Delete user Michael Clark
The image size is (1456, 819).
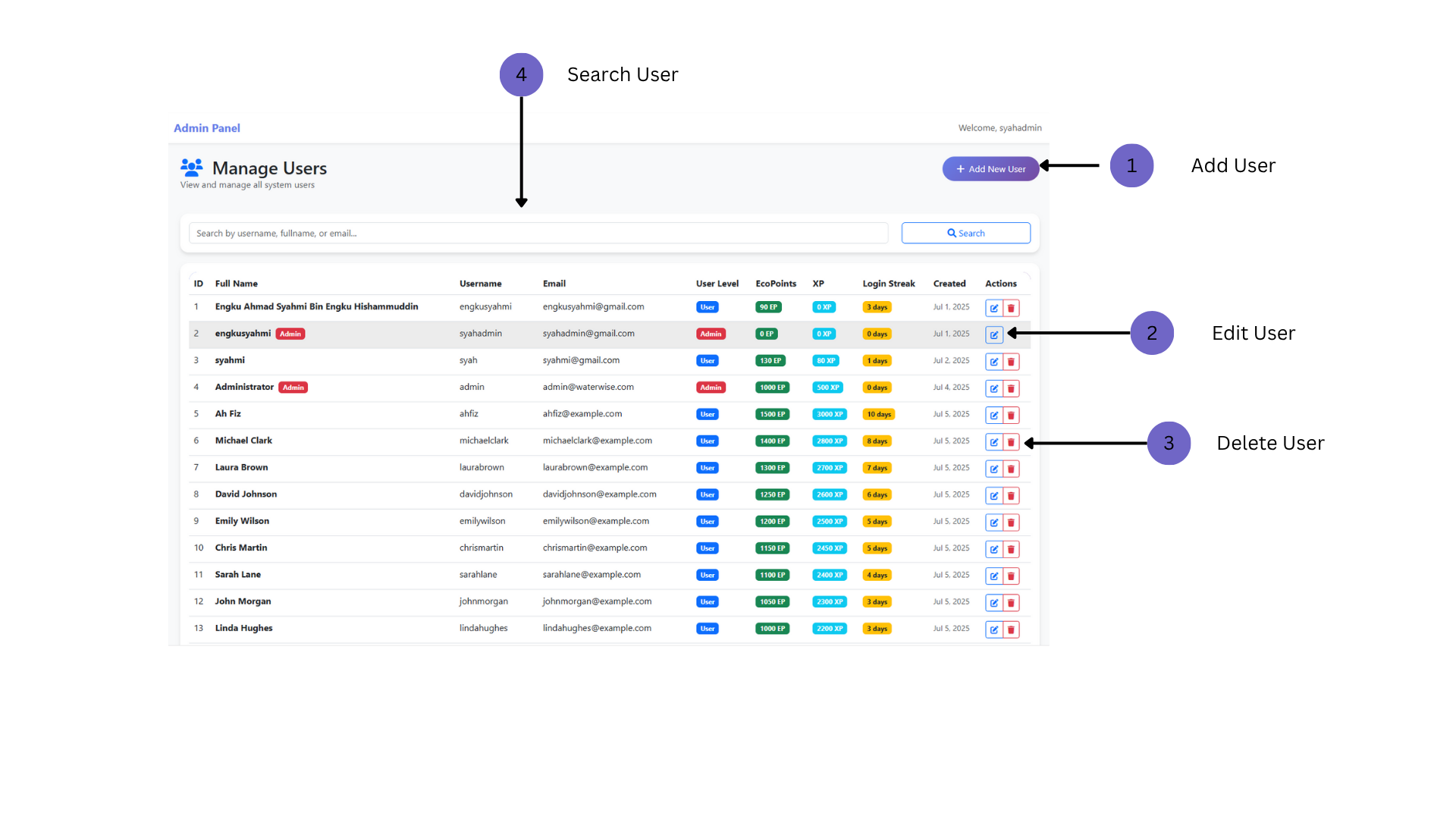[1011, 442]
